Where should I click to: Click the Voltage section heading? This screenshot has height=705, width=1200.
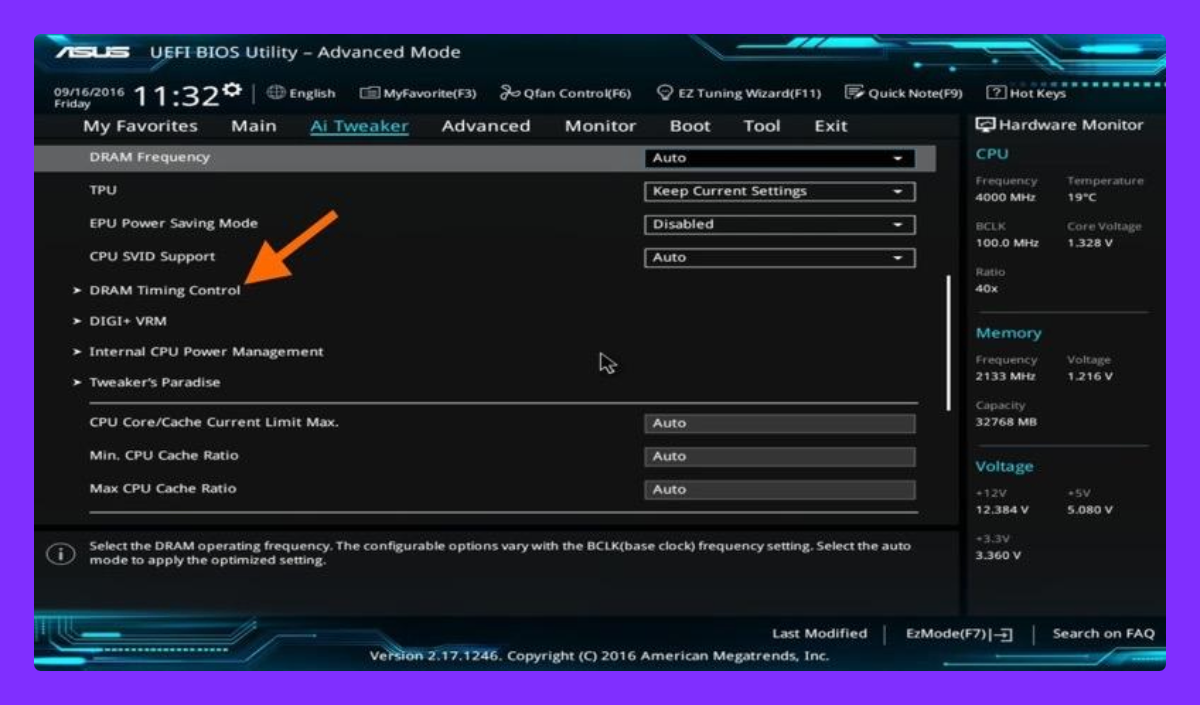coord(1004,467)
